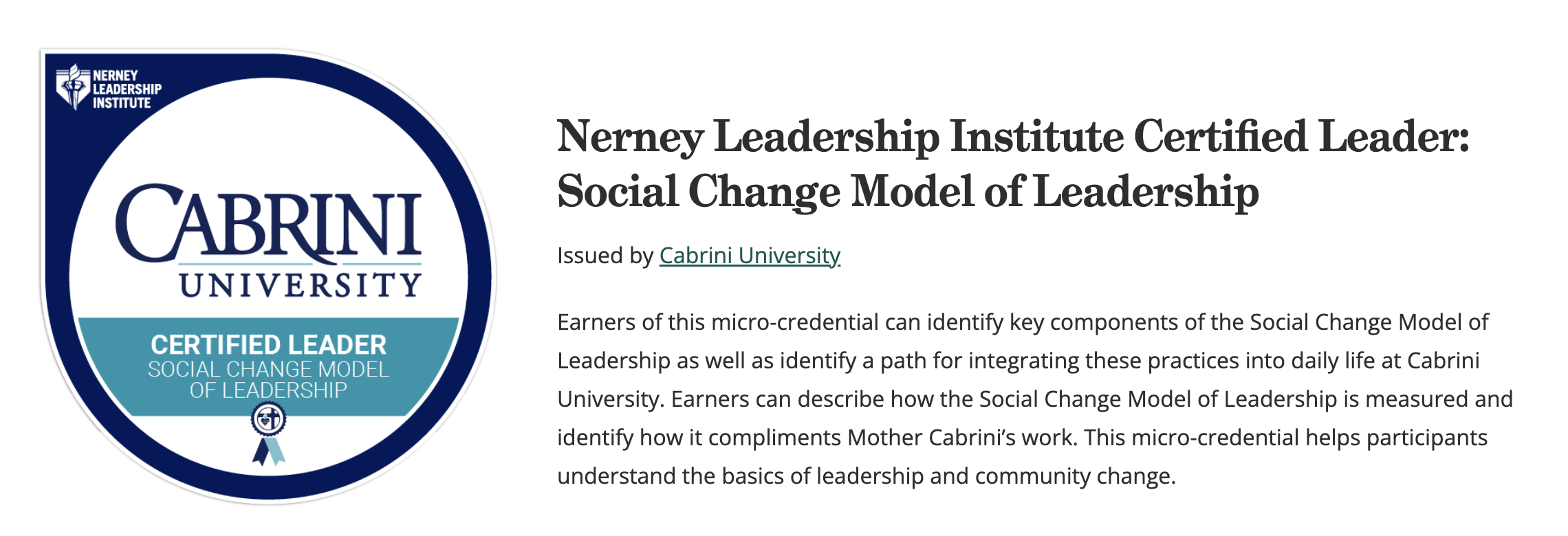The width and height of the screenshot is (1568, 536).
Task: Click the "Issued by" label text
Action: (x=605, y=256)
